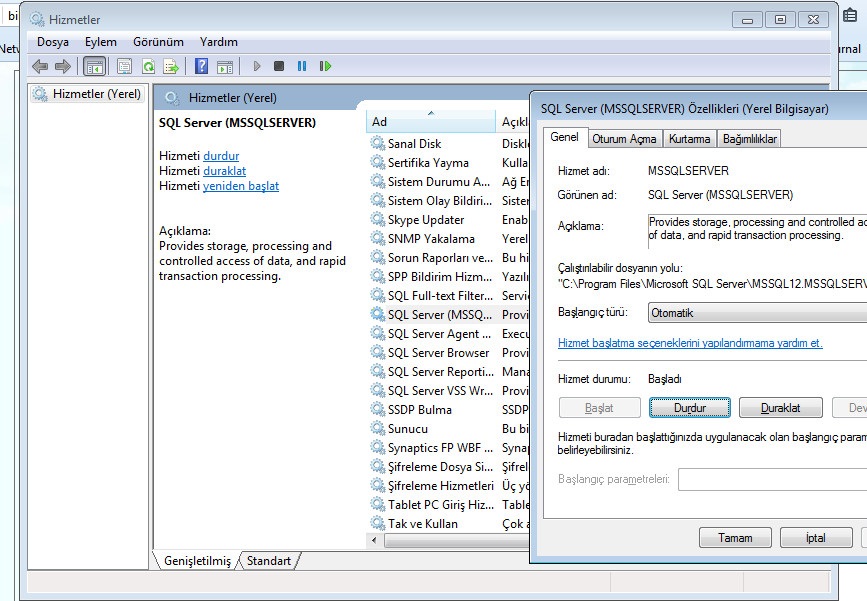The image size is (867, 601).
Task: Start the service with the play icon
Action: point(257,66)
